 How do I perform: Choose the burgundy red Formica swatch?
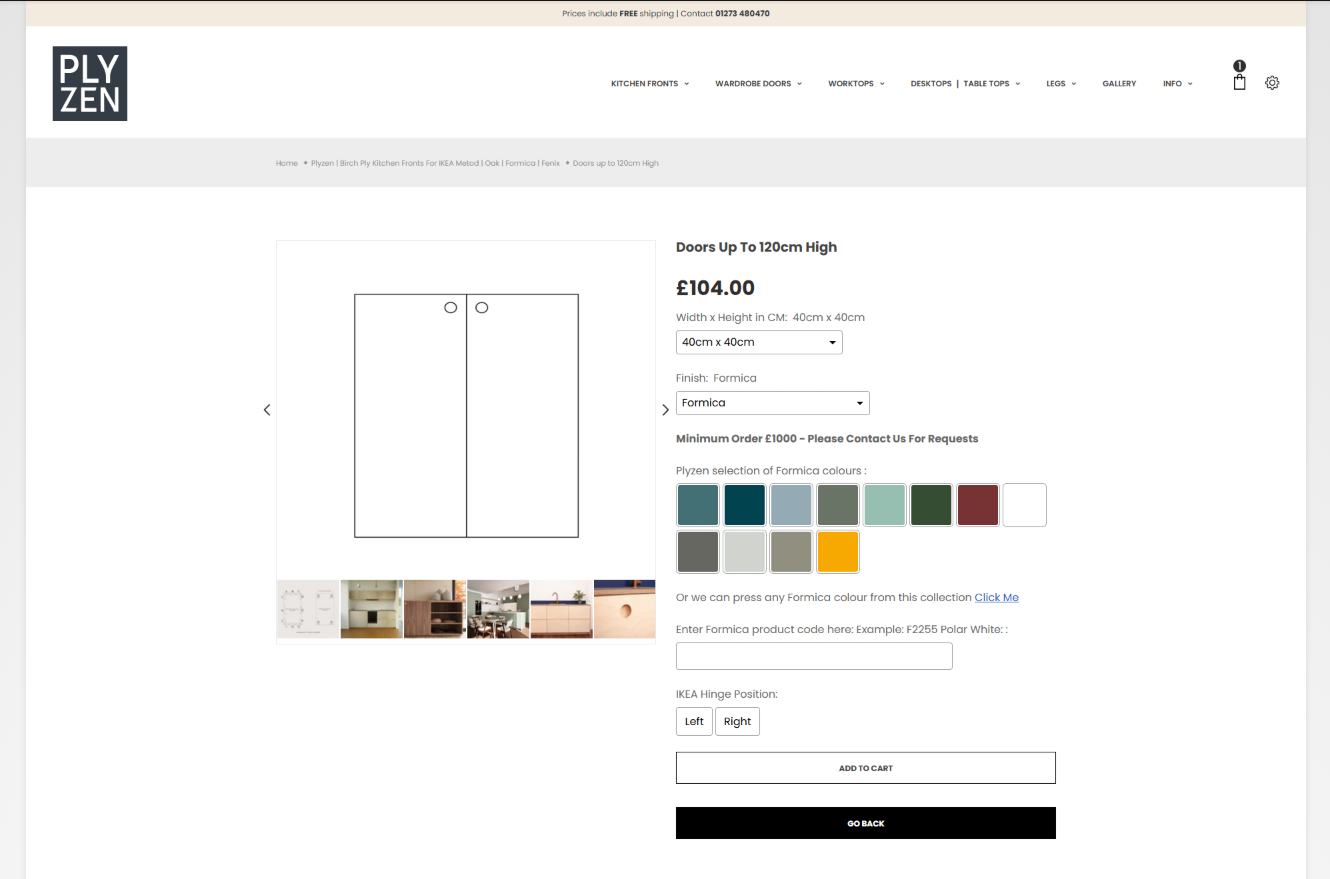coord(978,505)
